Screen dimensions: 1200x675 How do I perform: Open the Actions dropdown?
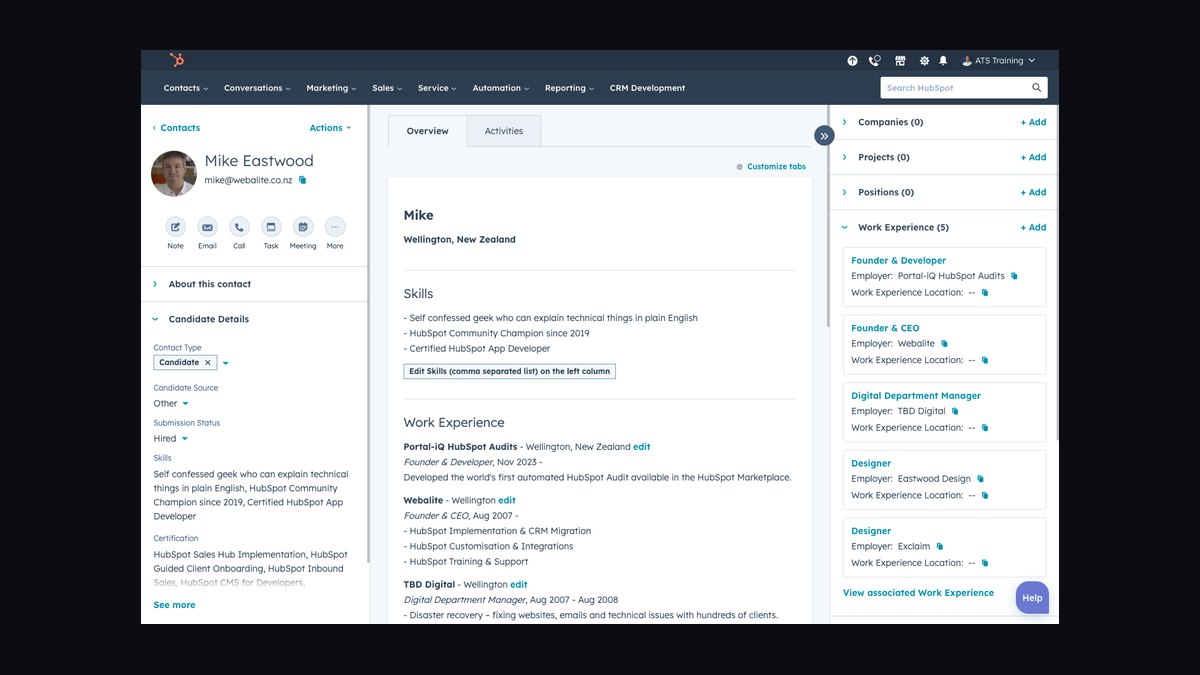pyautogui.click(x=330, y=128)
